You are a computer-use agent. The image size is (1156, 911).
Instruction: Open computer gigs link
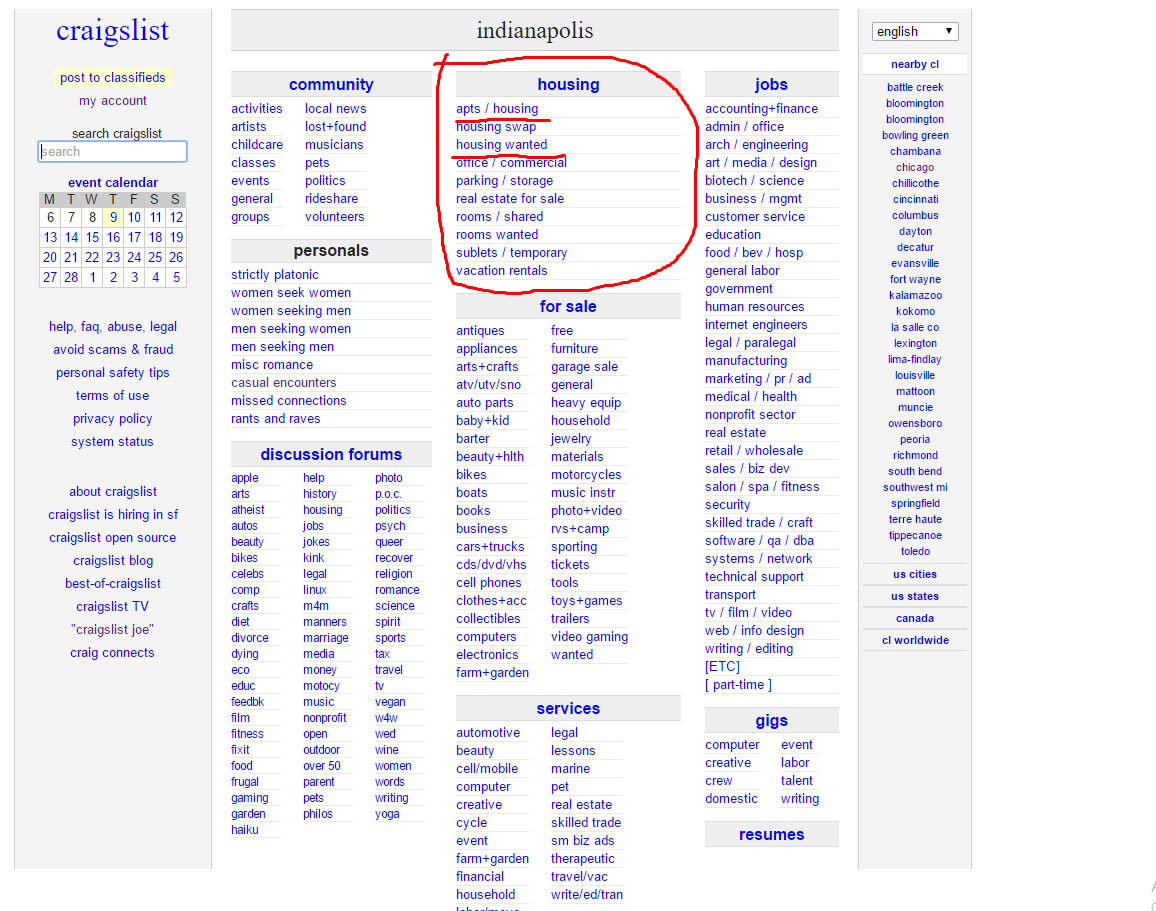pyautogui.click(x=732, y=744)
